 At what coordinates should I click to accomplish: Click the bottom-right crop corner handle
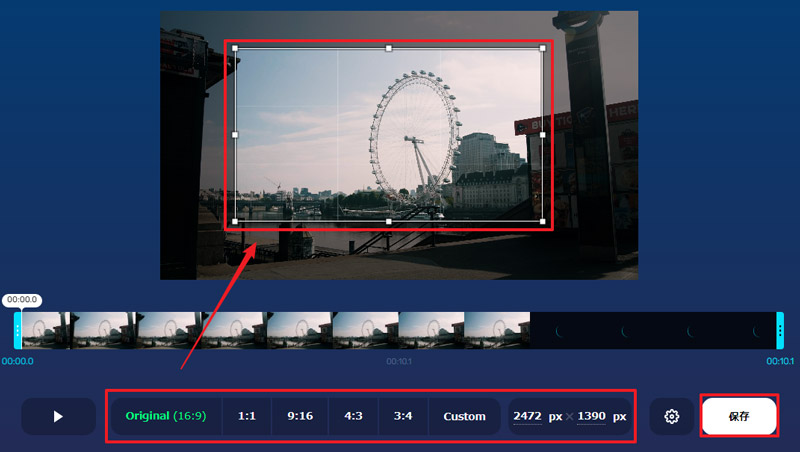(x=543, y=221)
